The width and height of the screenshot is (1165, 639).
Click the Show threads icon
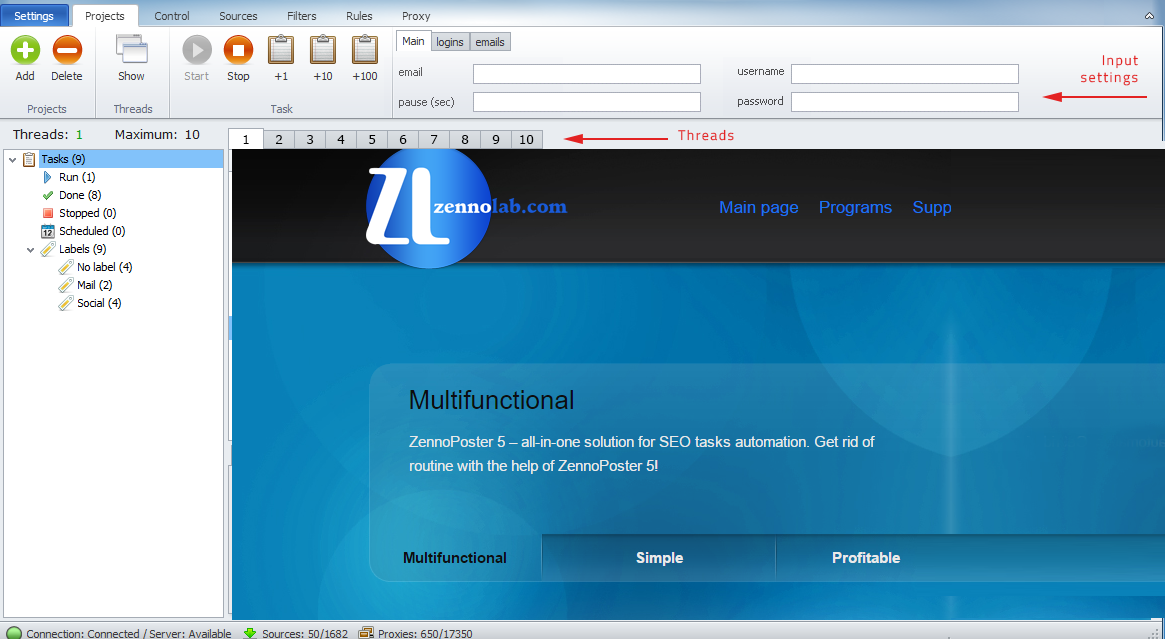click(132, 50)
